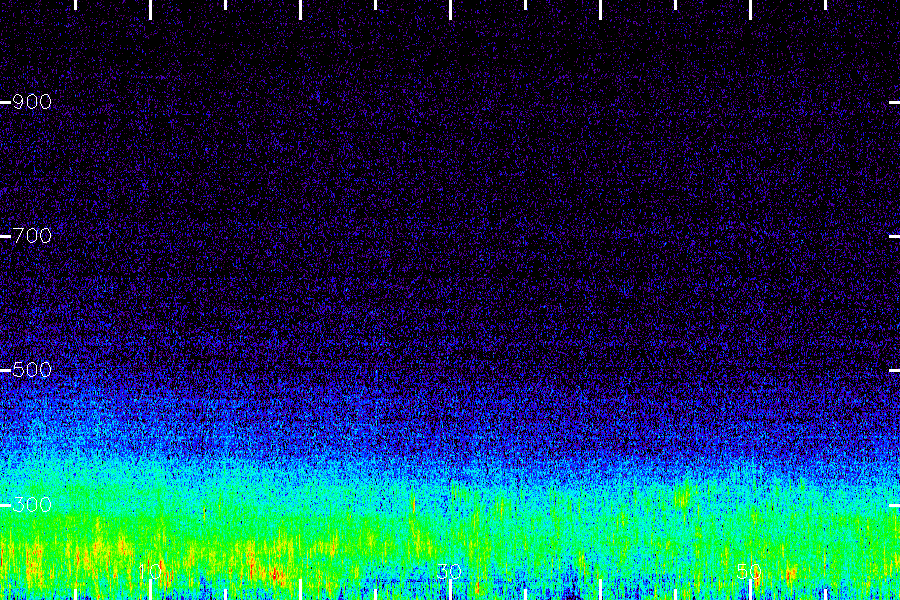900x600 pixels.
Task: Click the 10 time axis label
Action: tap(150, 572)
